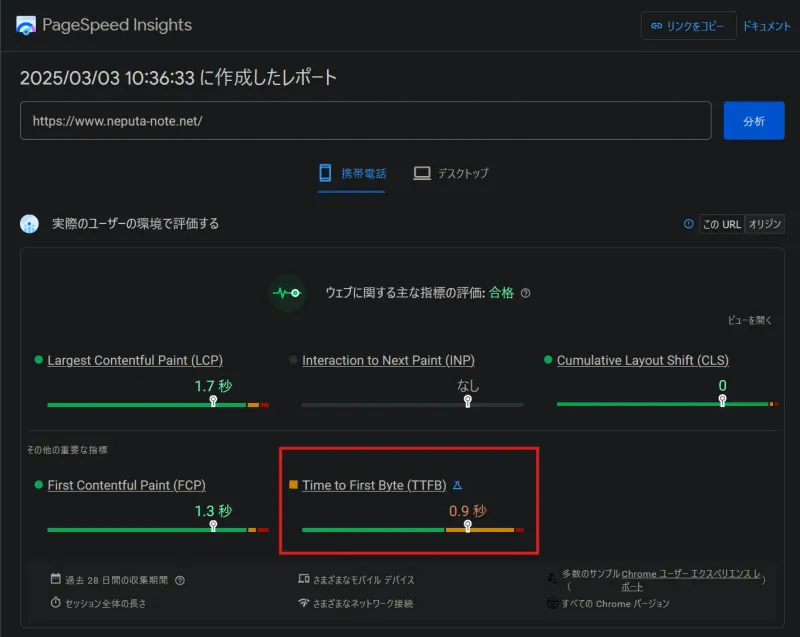Open the Largest Contentful Paint (LCP) link
Image resolution: width=800 pixels, height=637 pixels.
(x=136, y=360)
